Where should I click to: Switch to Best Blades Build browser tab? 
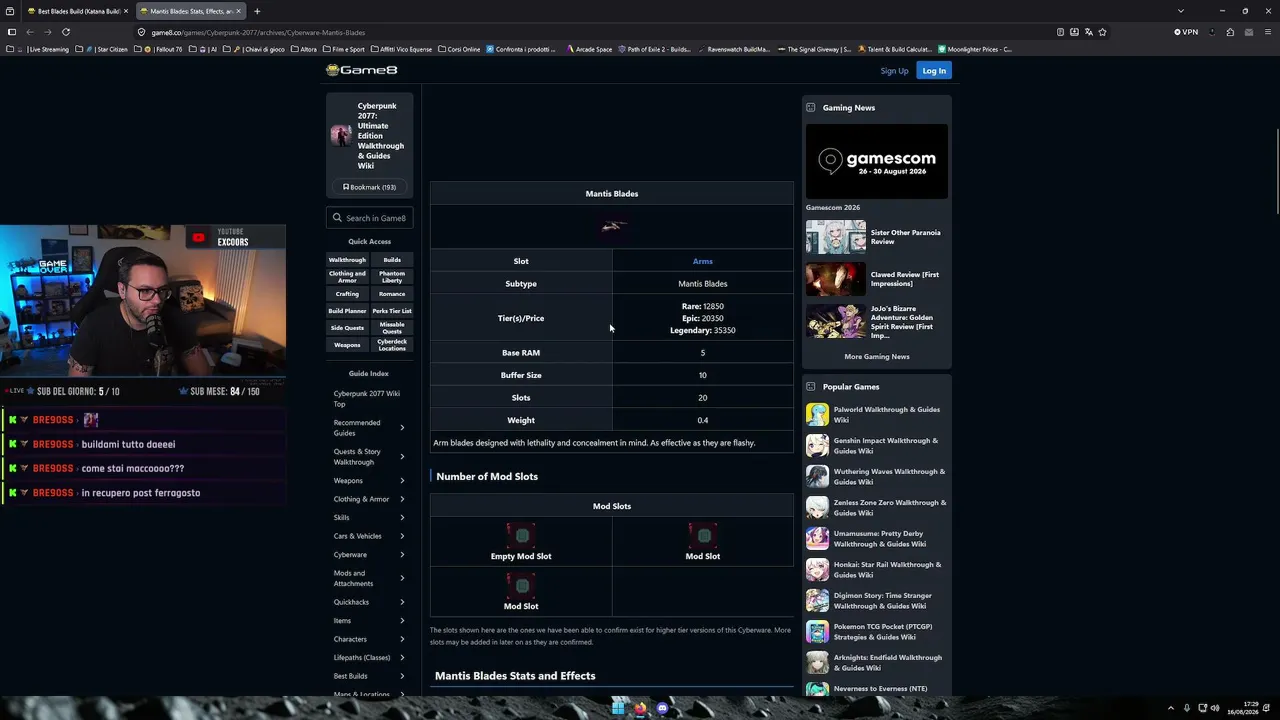tap(78, 11)
